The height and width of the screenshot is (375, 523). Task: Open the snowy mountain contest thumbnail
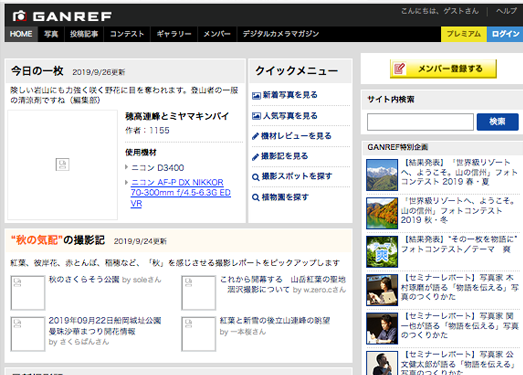[x=382, y=175]
